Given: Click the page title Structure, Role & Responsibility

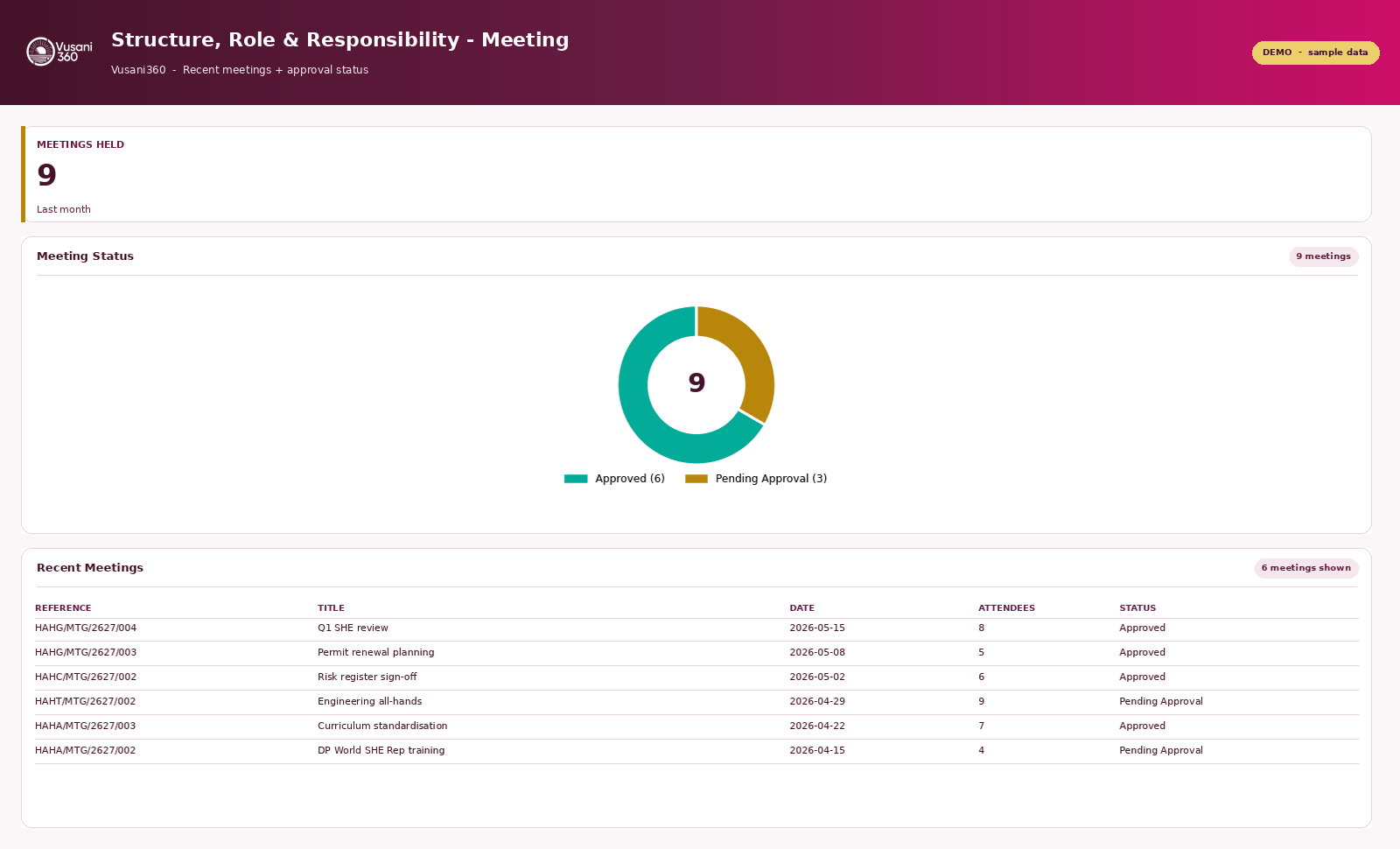Looking at the screenshot, I should (x=340, y=40).
